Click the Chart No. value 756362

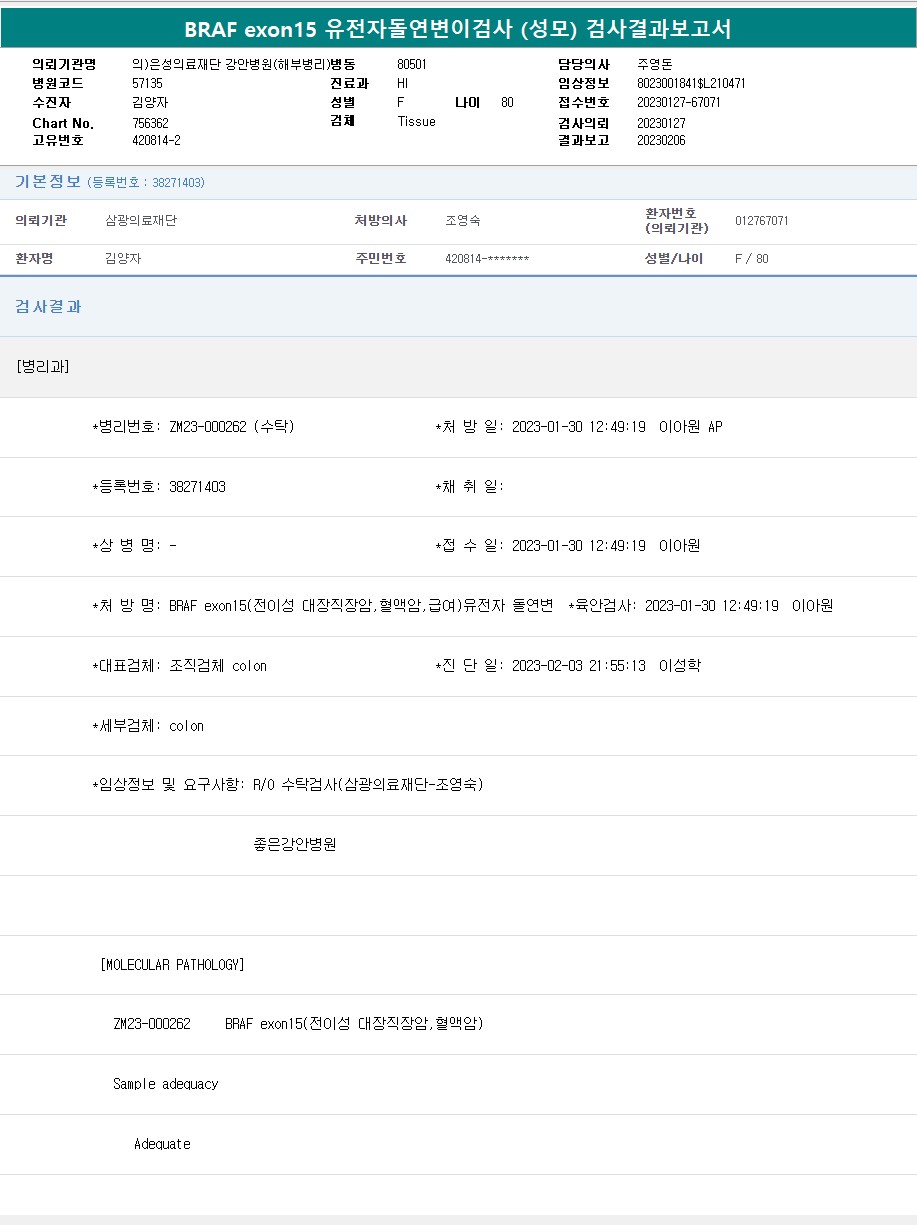click(150, 123)
